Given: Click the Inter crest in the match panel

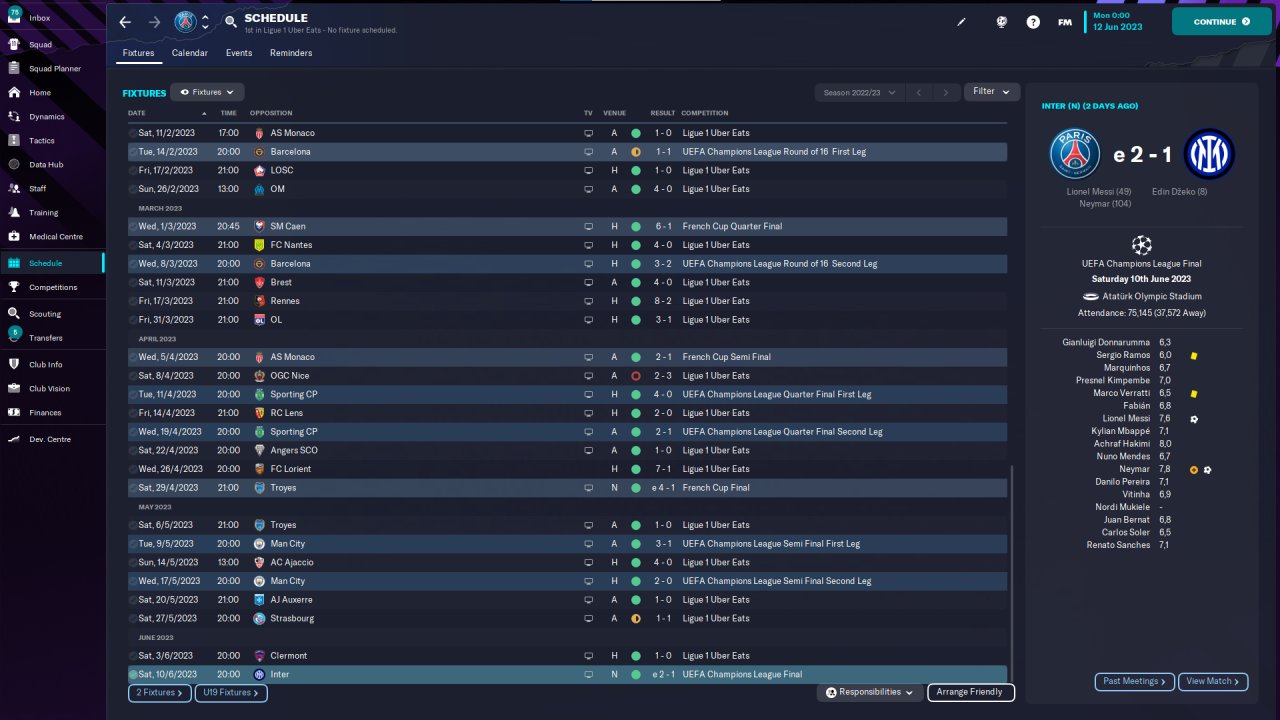Looking at the screenshot, I should (1209, 154).
